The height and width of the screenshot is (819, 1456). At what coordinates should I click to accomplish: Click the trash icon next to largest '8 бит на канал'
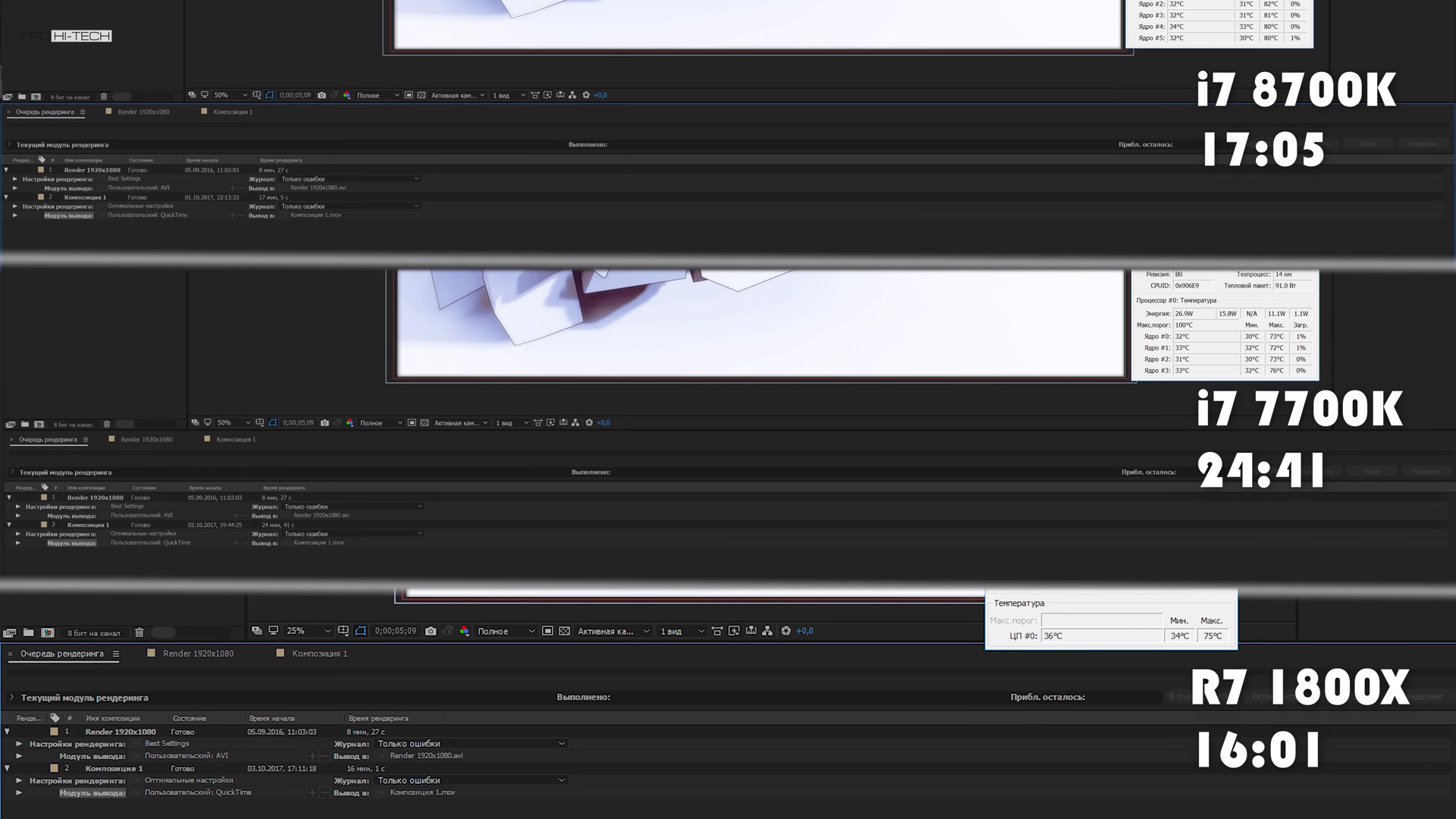(140, 632)
